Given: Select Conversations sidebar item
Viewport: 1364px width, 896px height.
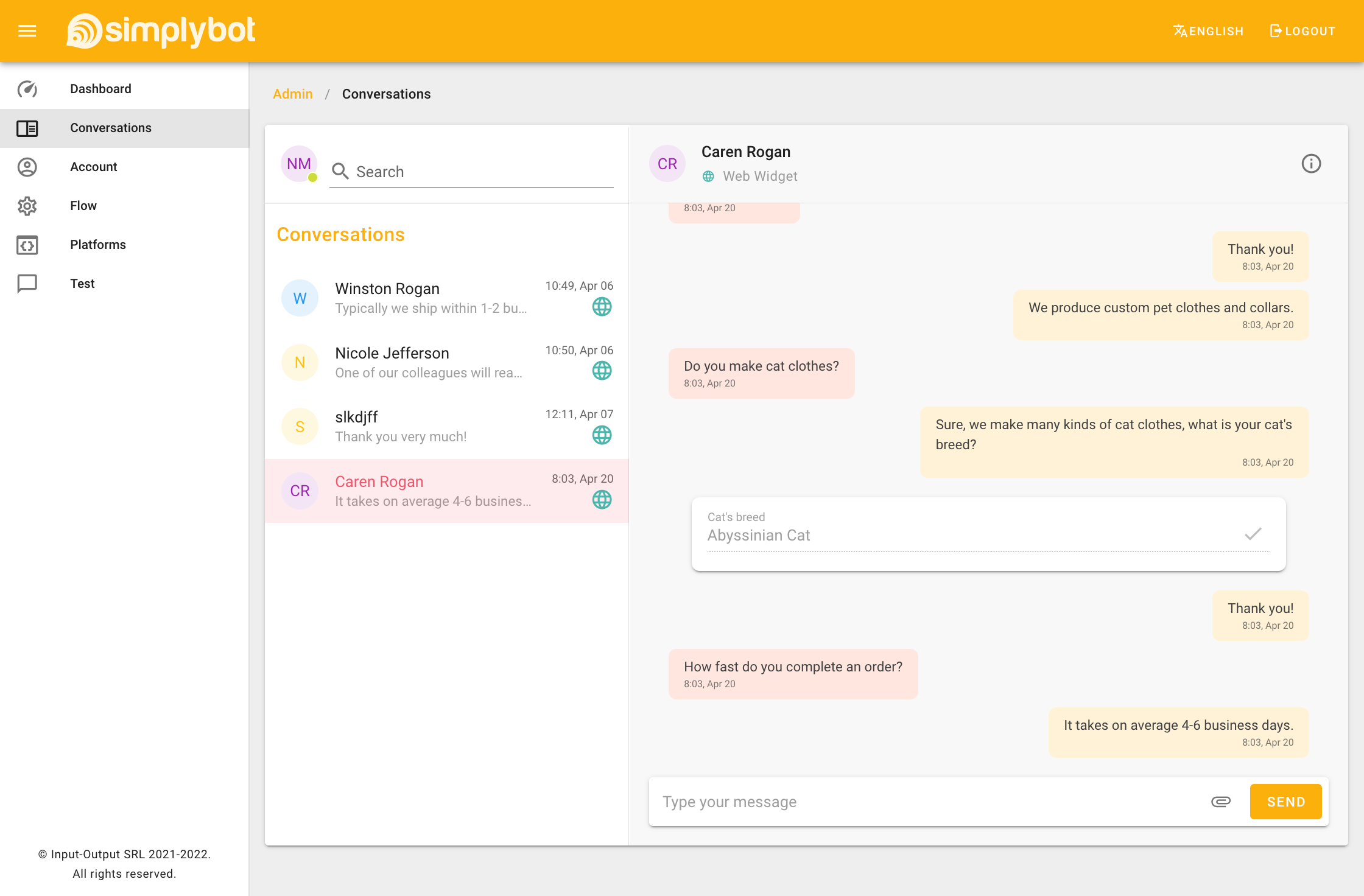Looking at the screenshot, I should click(x=124, y=128).
